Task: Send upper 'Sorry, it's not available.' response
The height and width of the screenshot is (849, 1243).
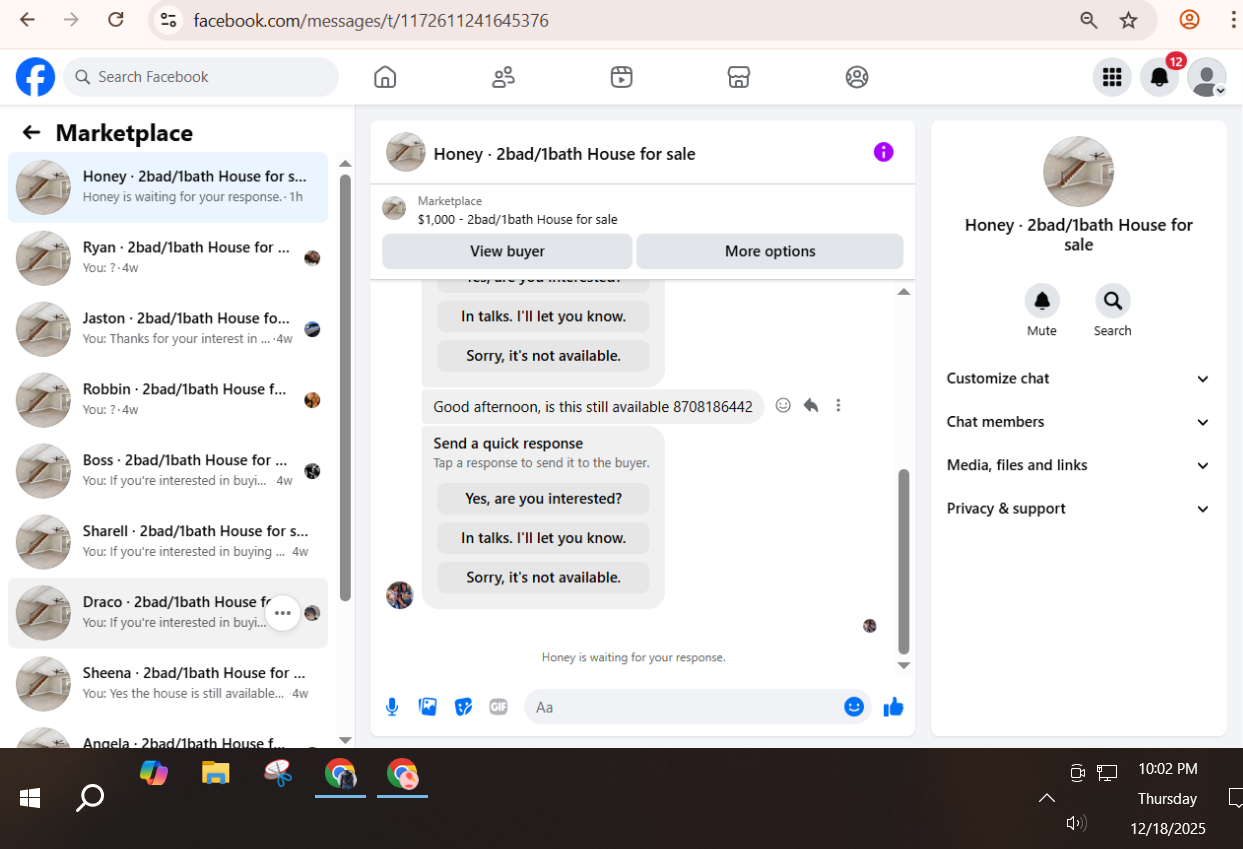Action: (x=543, y=355)
